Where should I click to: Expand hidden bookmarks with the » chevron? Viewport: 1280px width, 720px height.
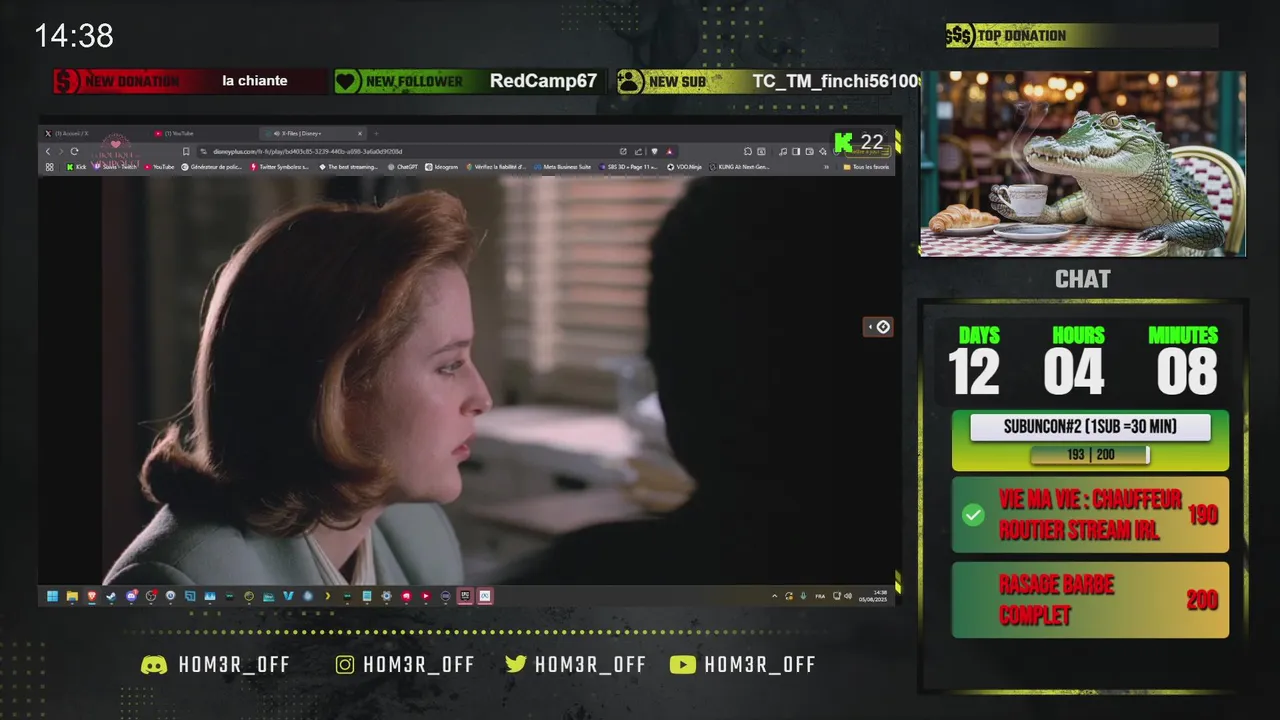826,167
